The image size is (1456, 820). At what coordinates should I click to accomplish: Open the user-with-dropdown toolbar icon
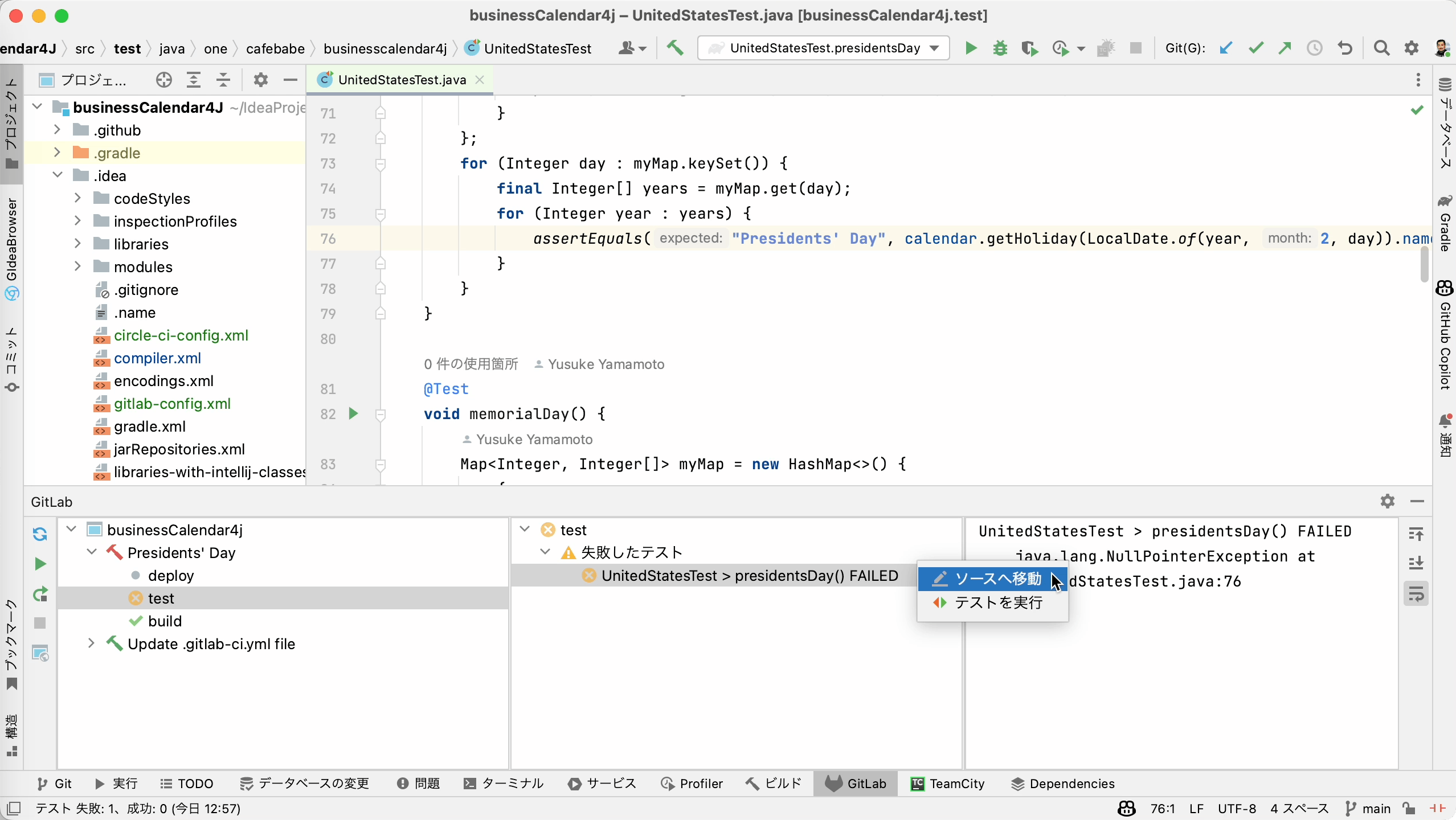tap(632, 48)
